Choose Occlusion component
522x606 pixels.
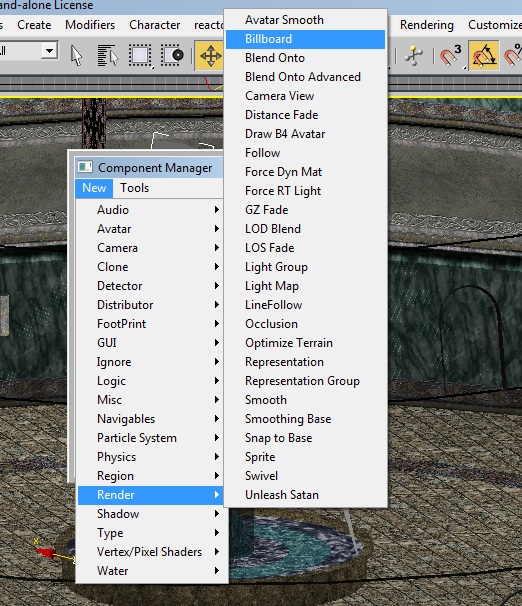pyautogui.click(x=305, y=324)
